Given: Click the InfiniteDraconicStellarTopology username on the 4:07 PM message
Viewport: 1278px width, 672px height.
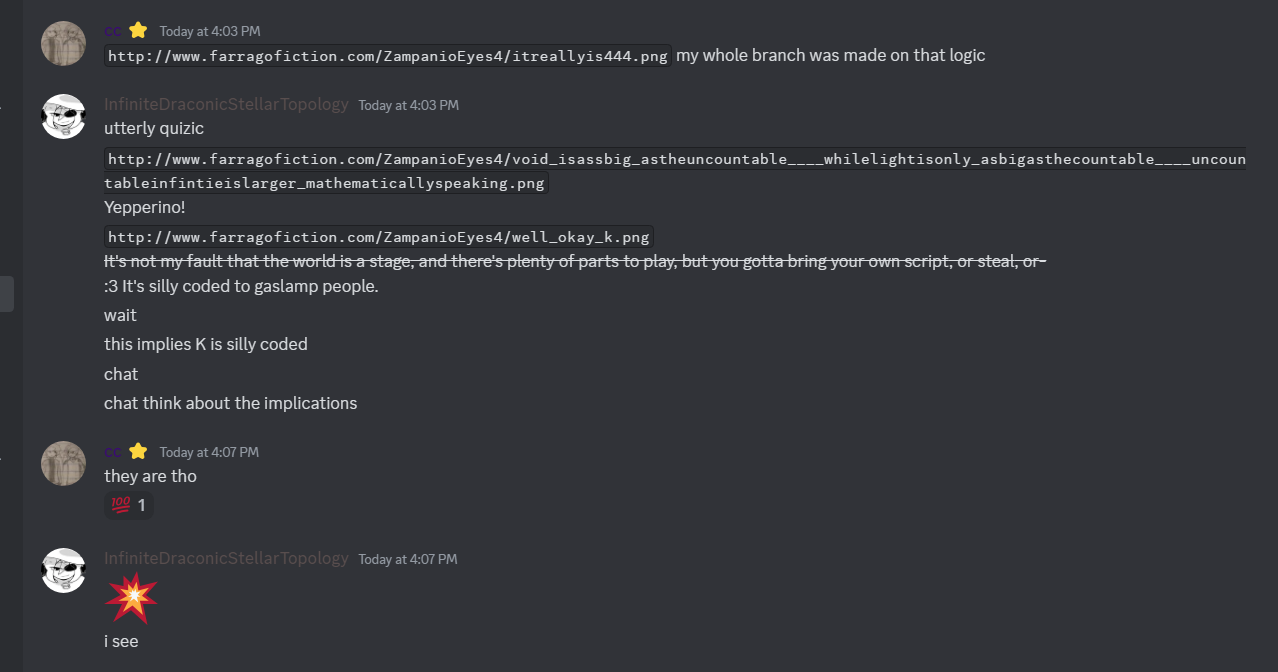Looking at the screenshot, I should [226, 558].
